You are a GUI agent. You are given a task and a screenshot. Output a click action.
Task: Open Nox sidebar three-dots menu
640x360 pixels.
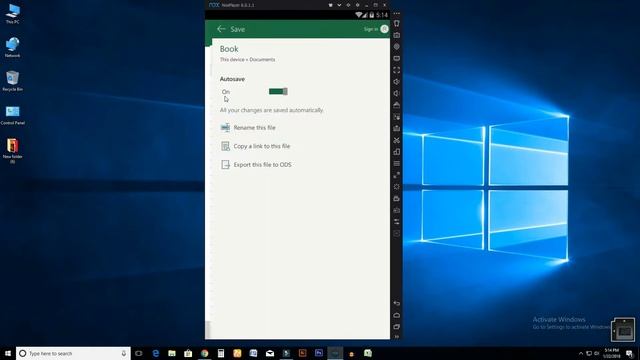[x=397, y=13]
